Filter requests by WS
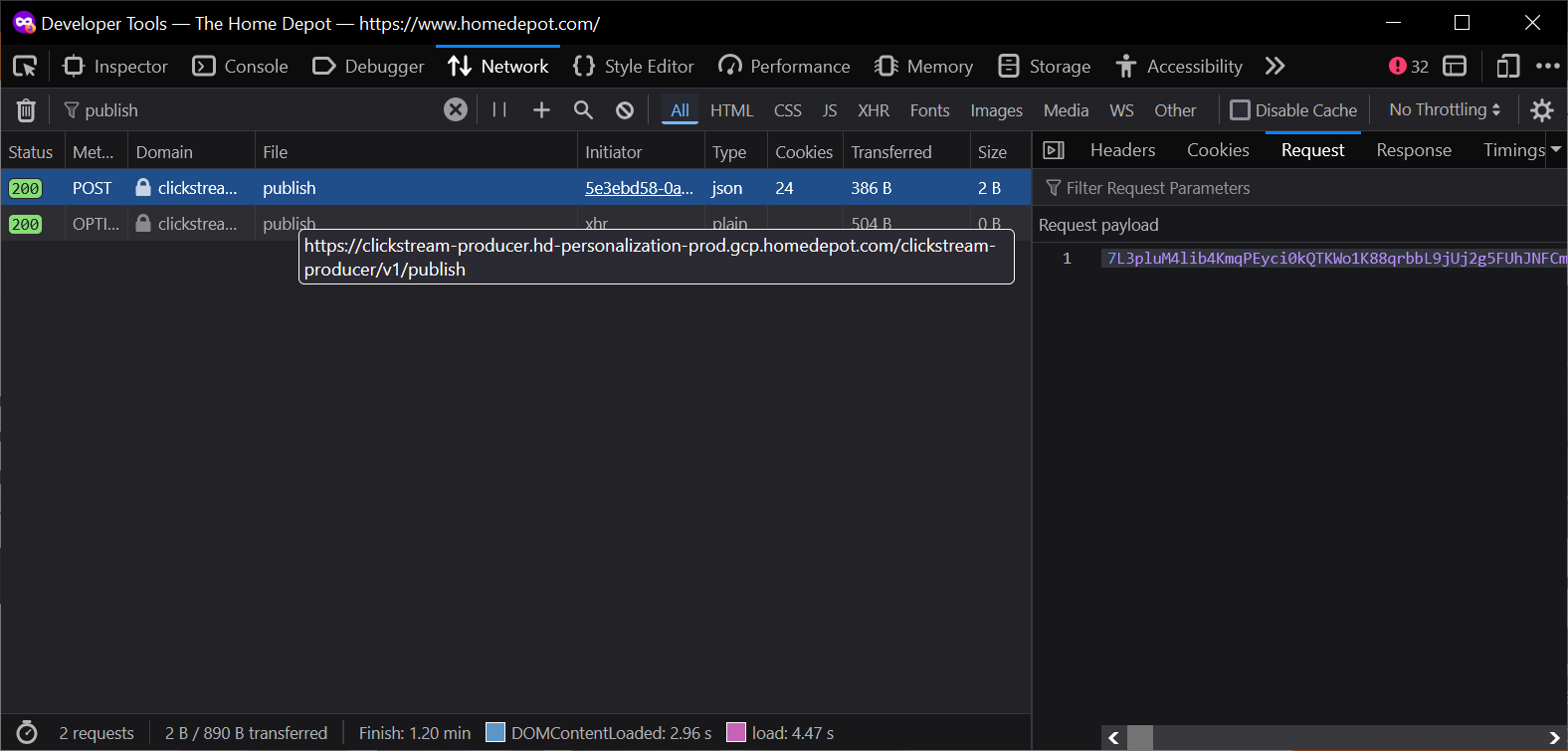 tap(1121, 110)
